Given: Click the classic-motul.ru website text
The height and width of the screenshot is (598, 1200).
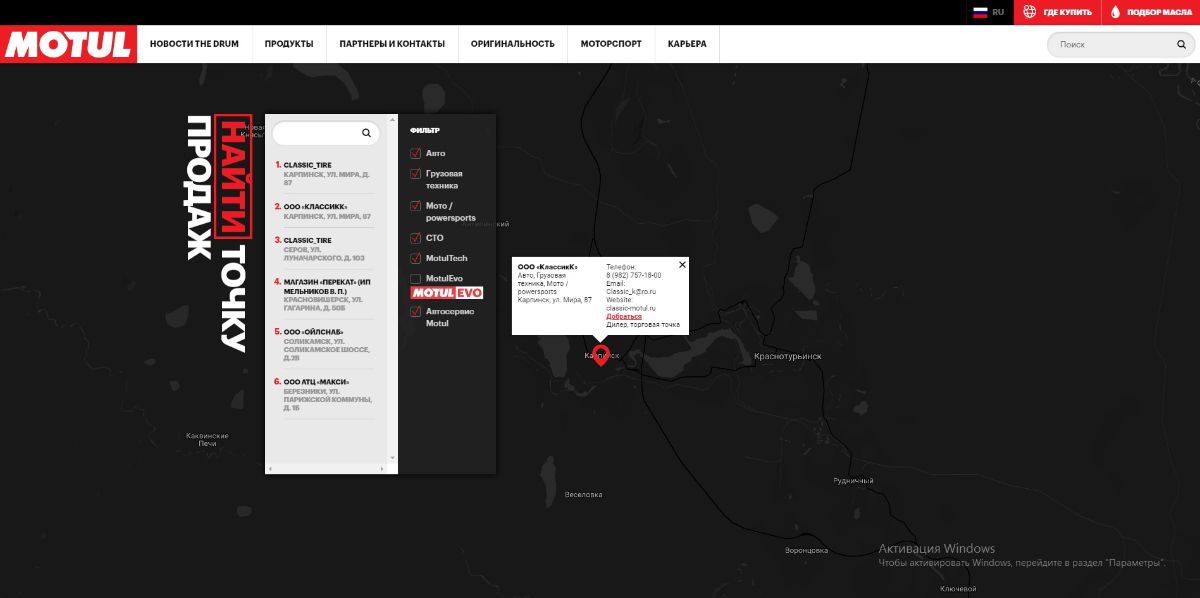Looking at the screenshot, I should tap(633, 307).
